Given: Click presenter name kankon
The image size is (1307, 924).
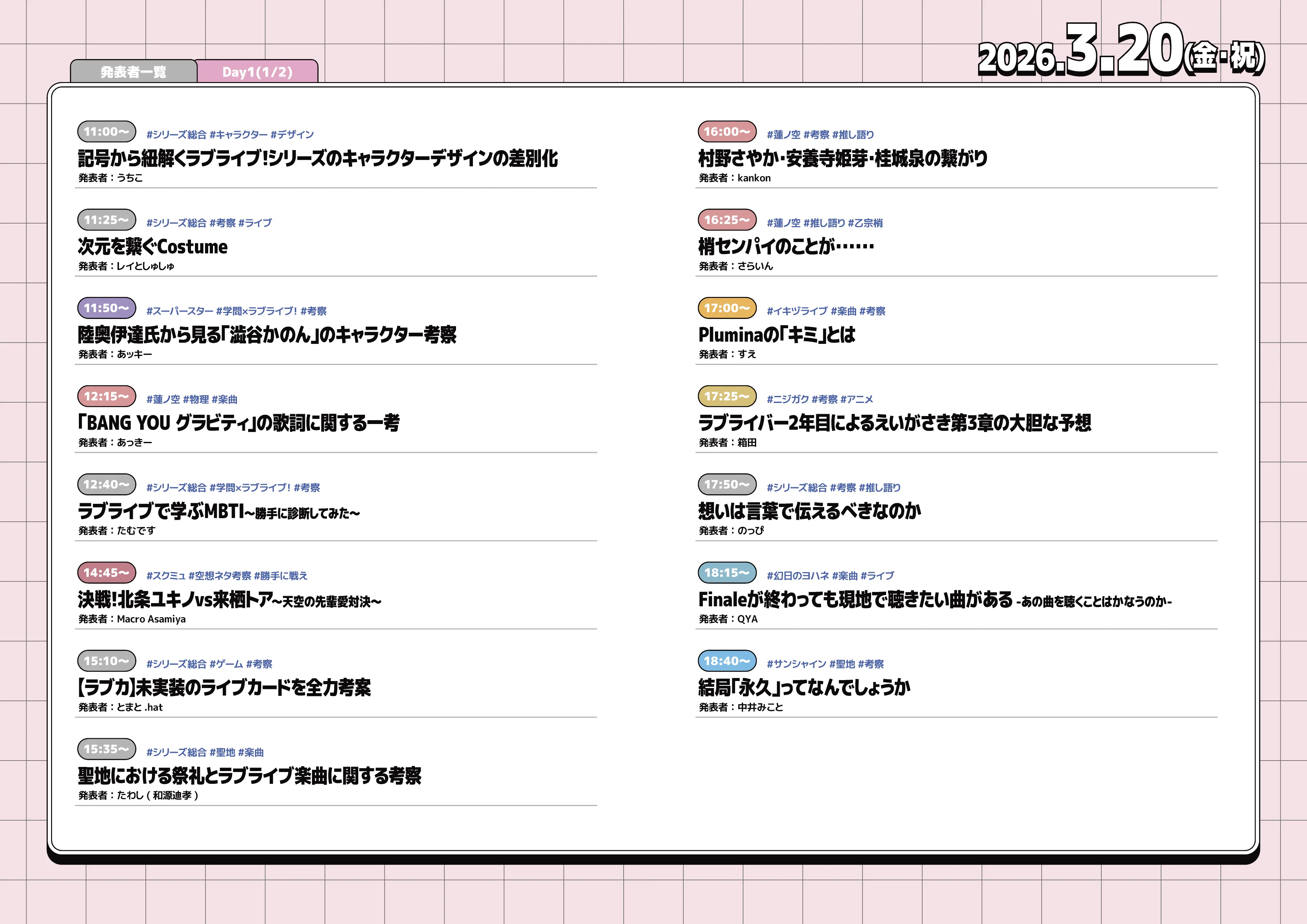Looking at the screenshot, I should tap(755, 178).
